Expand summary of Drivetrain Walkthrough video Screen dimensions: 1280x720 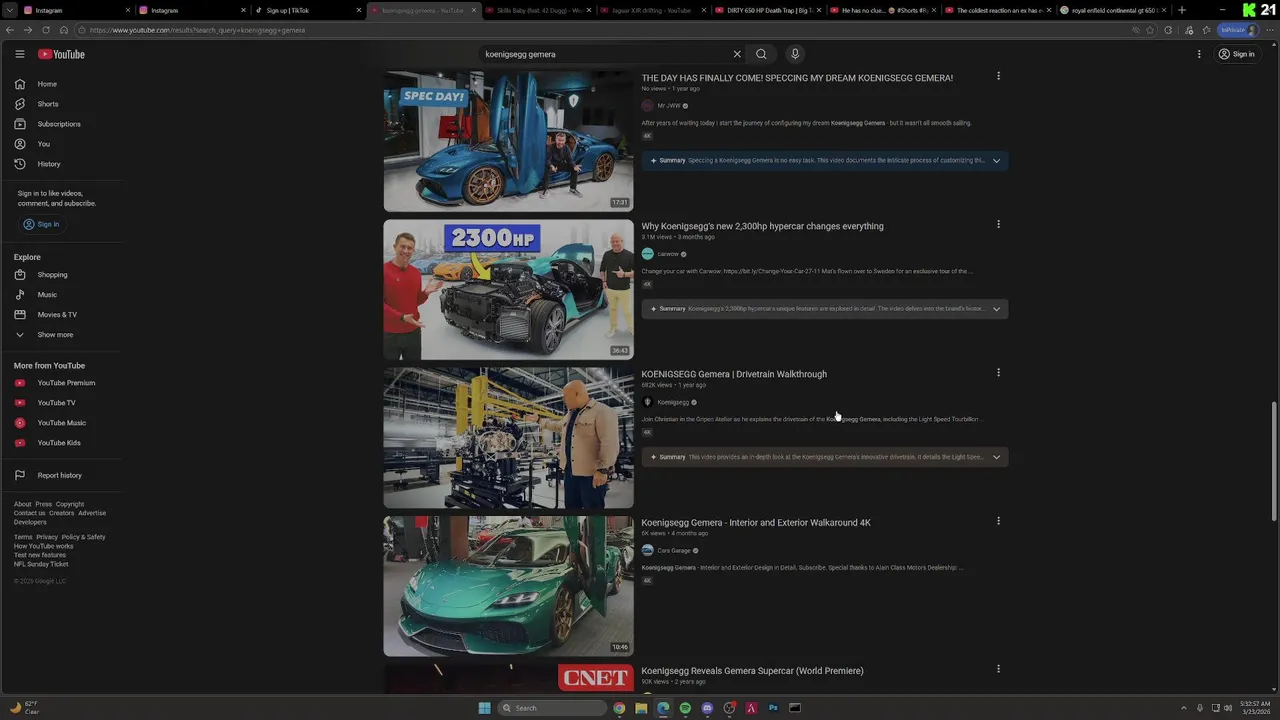[996, 457]
